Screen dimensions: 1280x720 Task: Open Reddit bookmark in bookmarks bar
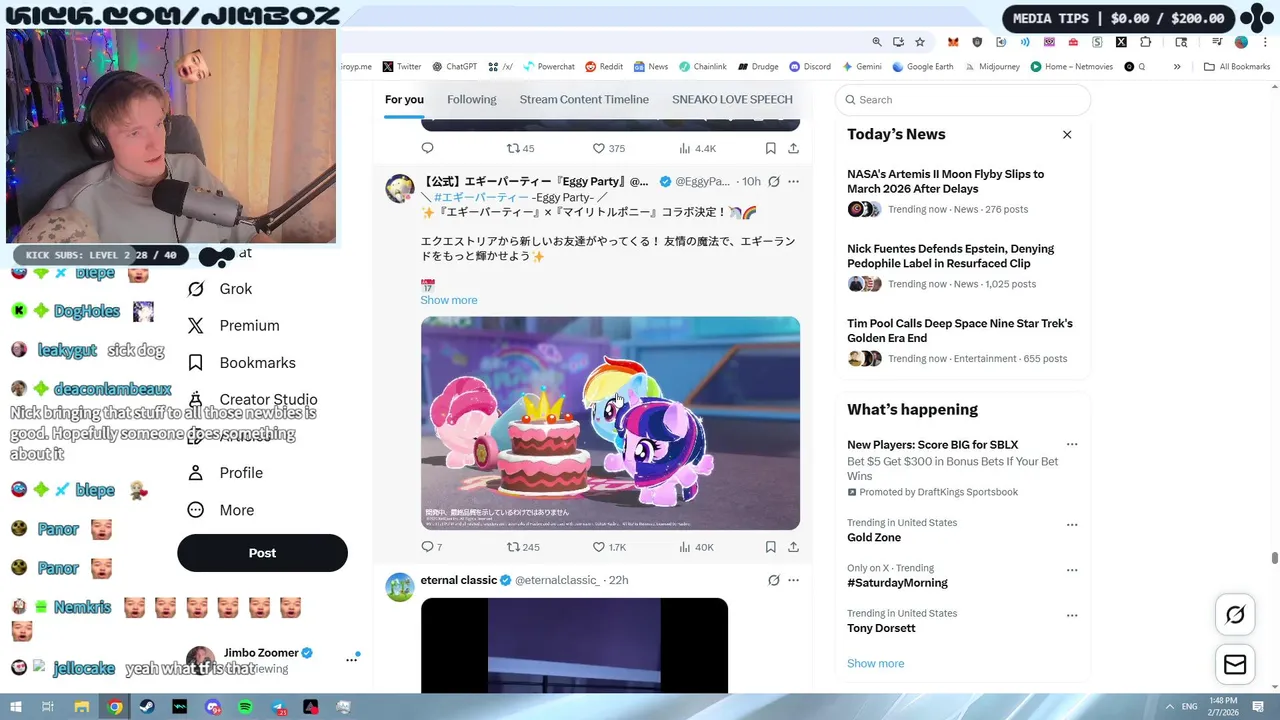click(x=604, y=67)
